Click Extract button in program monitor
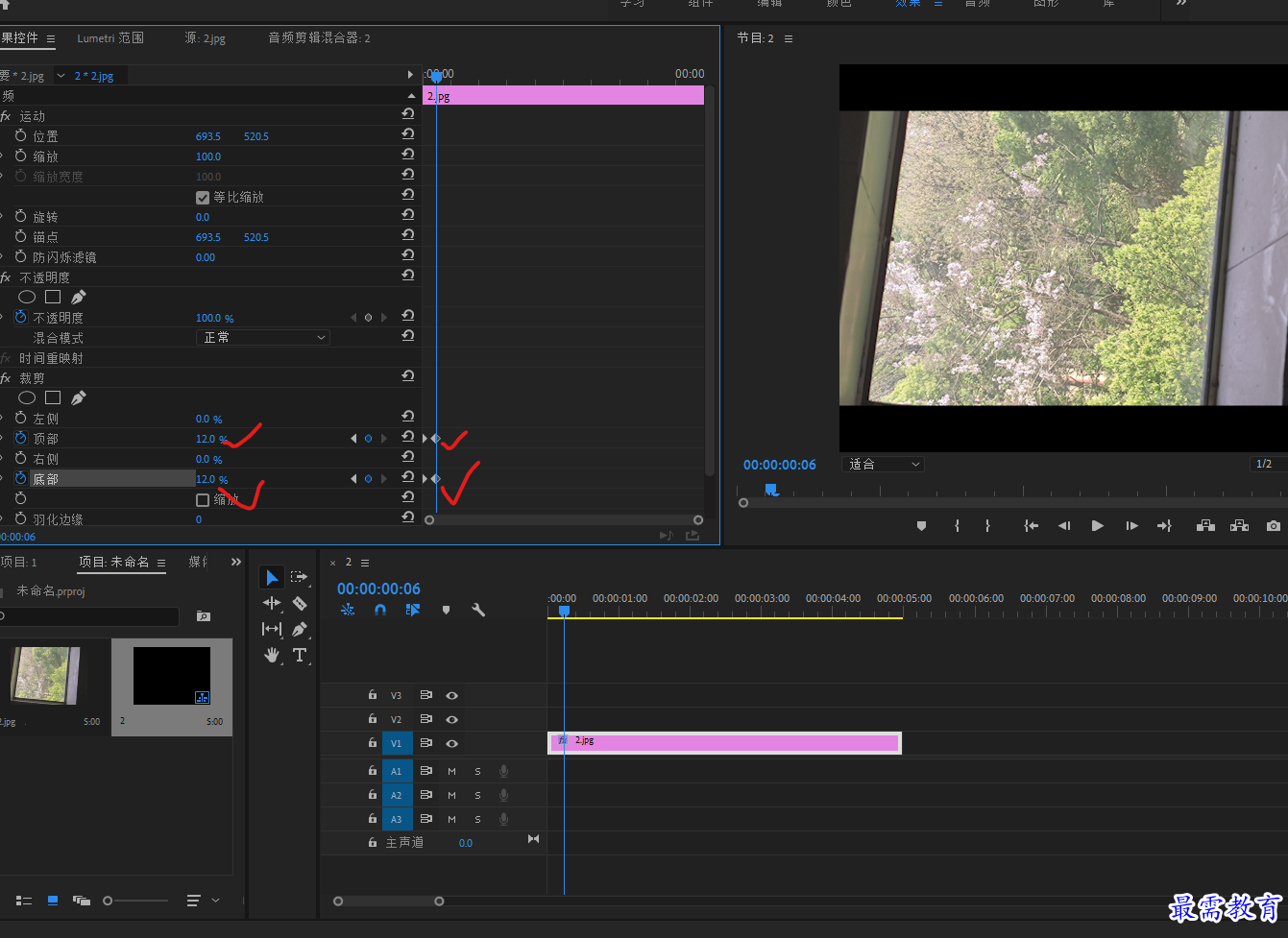 click(1239, 525)
